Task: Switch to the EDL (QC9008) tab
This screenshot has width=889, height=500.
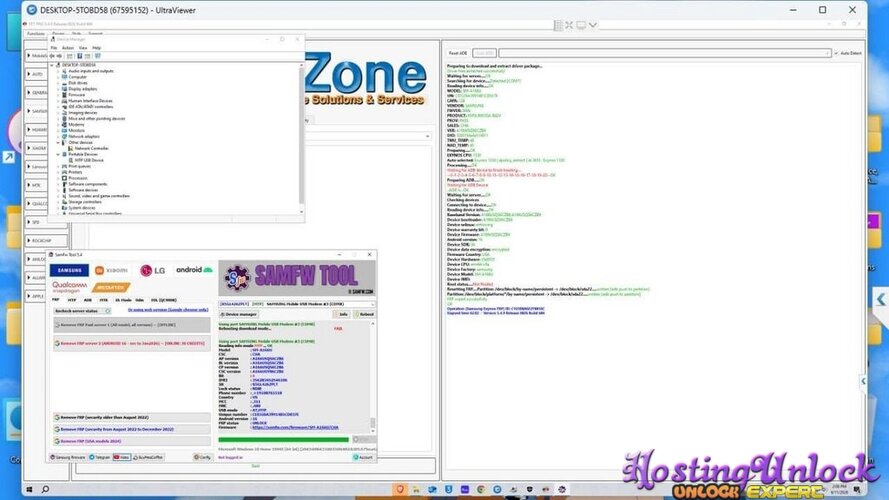Action: pyautogui.click(x=164, y=300)
